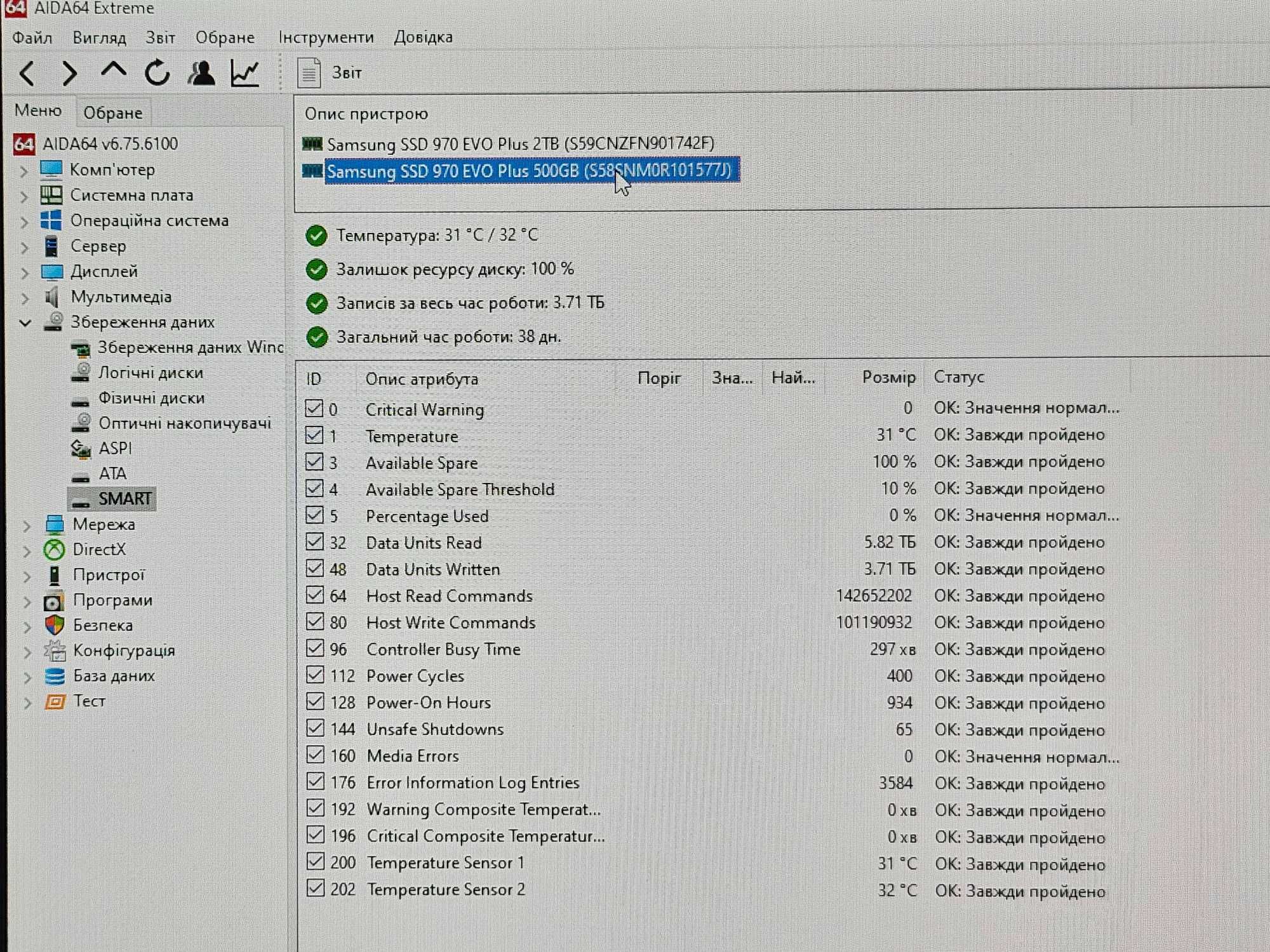The width and height of the screenshot is (1270, 952).
Task: Expand the Комп'ютер tree node
Action: pyautogui.click(x=24, y=171)
